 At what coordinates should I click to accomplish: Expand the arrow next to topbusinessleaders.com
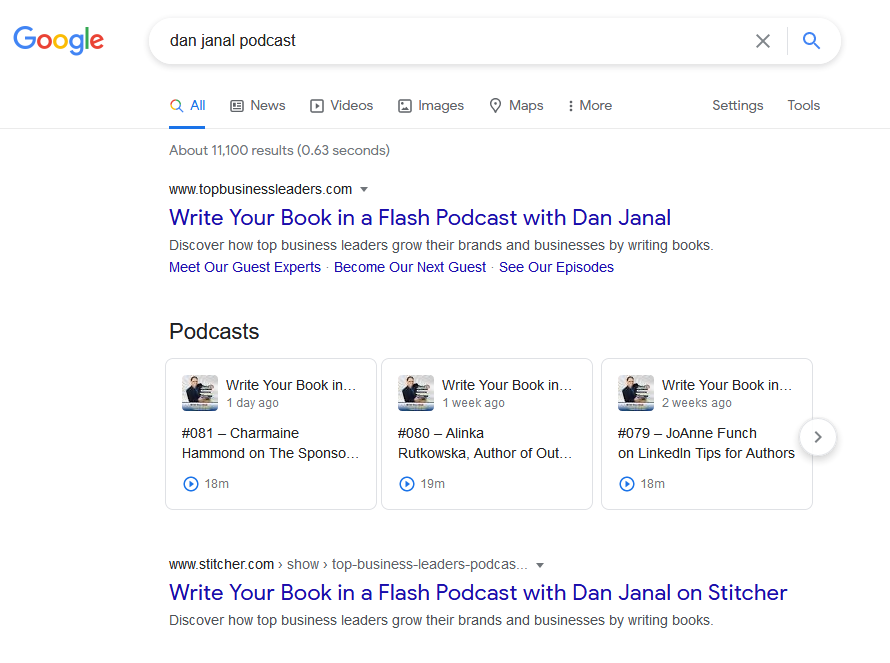point(364,190)
